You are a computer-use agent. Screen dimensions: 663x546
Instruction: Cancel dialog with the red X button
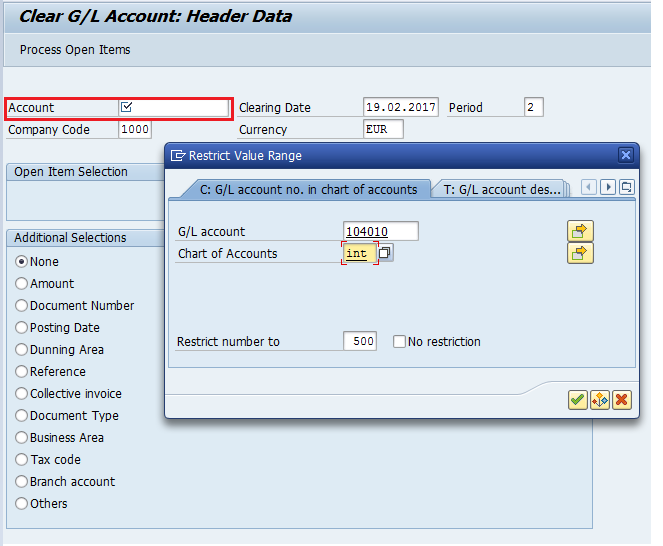(622, 400)
